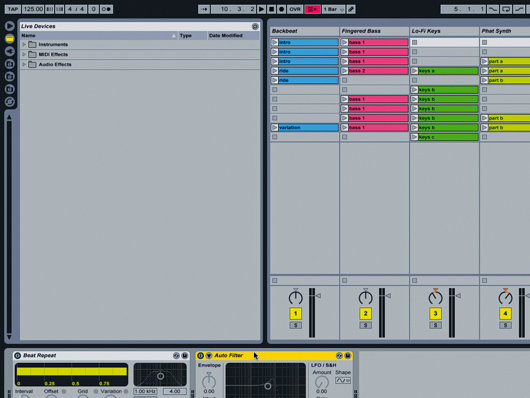Launch the 'variation' clip in Backbeat
This screenshot has height=398, width=530.
point(274,127)
